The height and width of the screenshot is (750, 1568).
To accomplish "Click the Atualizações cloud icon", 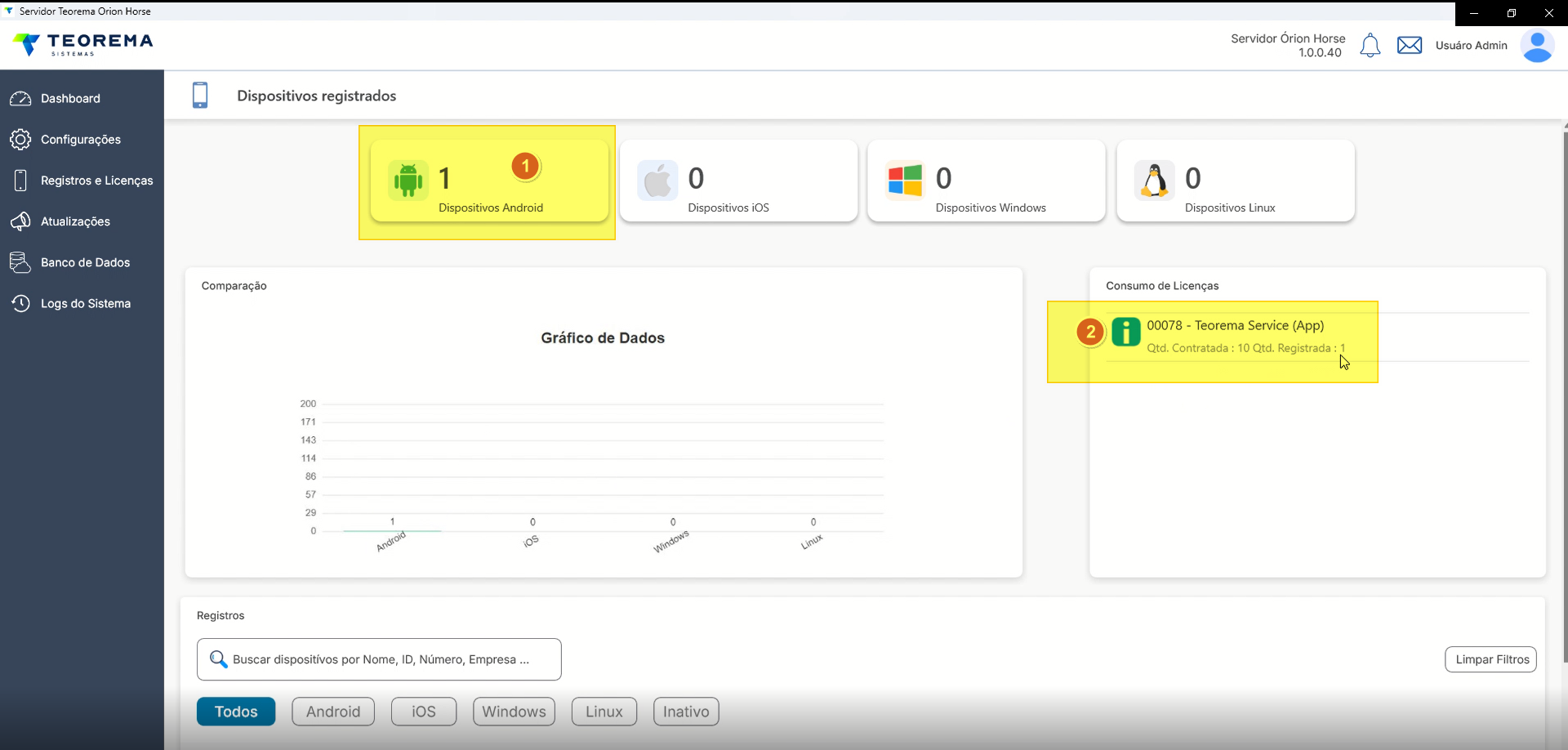I will pyautogui.click(x=20, y=221).
